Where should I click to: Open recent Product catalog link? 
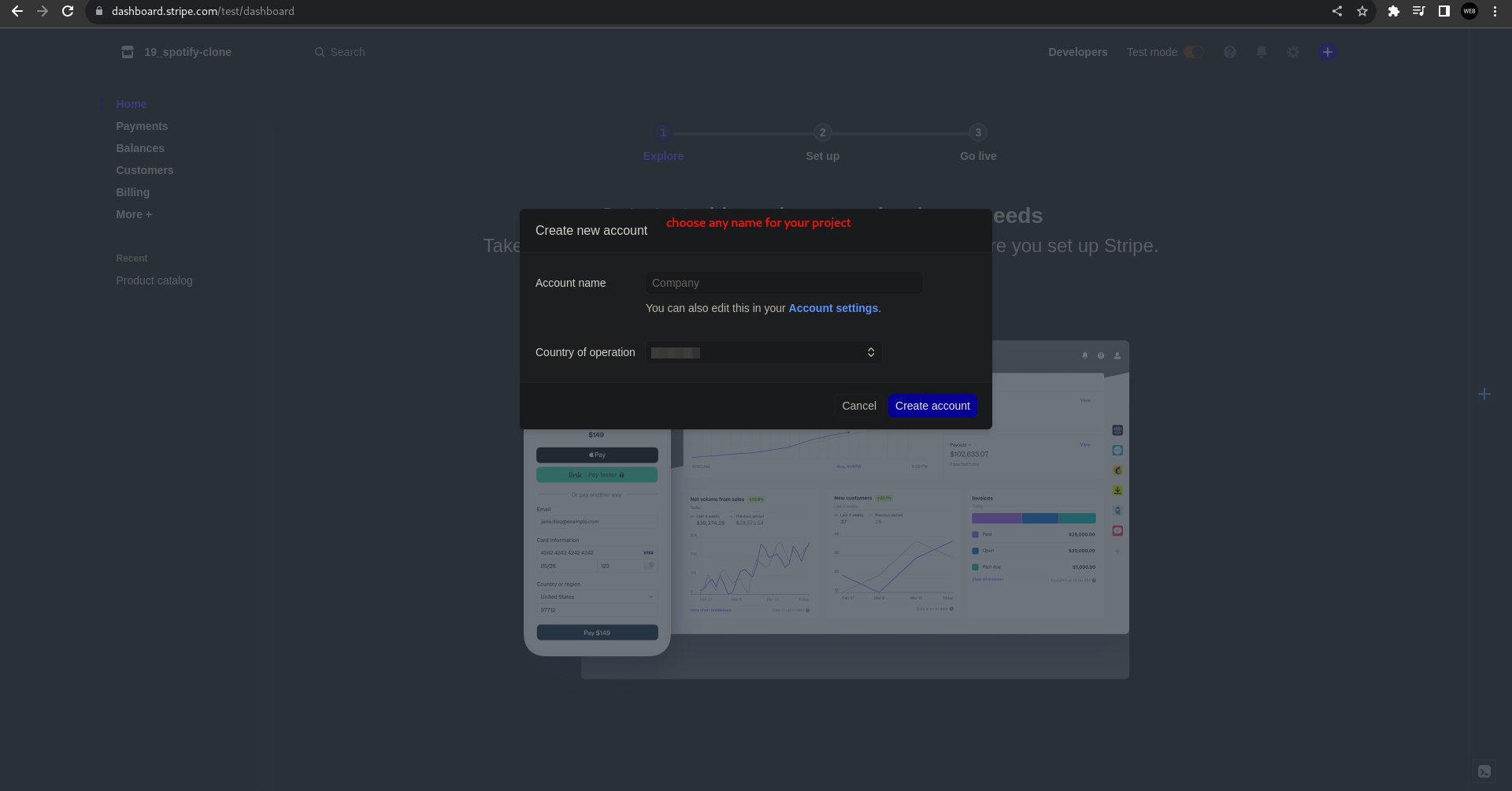(x=154, y=280)
